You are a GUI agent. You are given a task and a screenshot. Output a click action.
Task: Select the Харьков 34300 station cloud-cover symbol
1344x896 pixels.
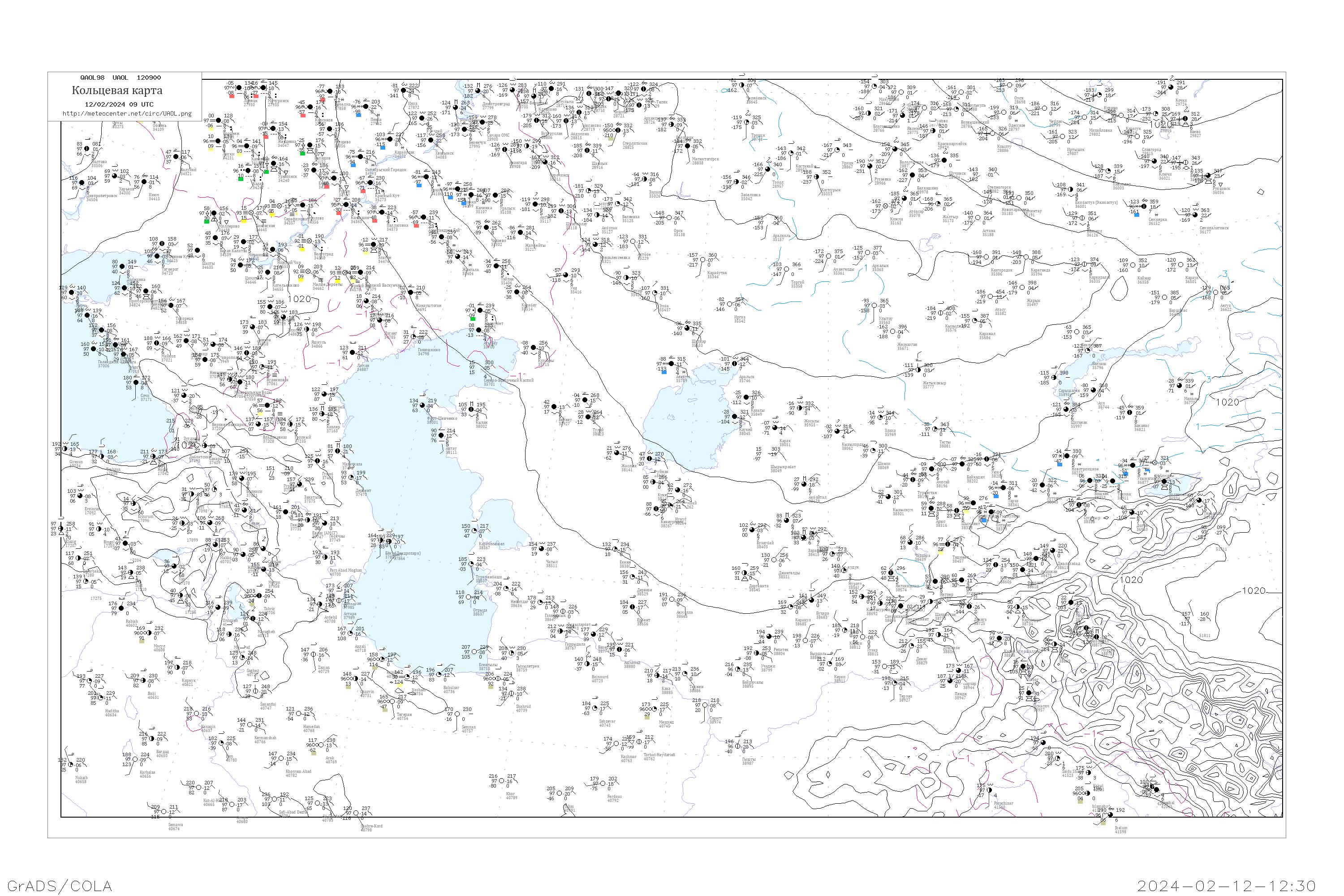(114, 176)
